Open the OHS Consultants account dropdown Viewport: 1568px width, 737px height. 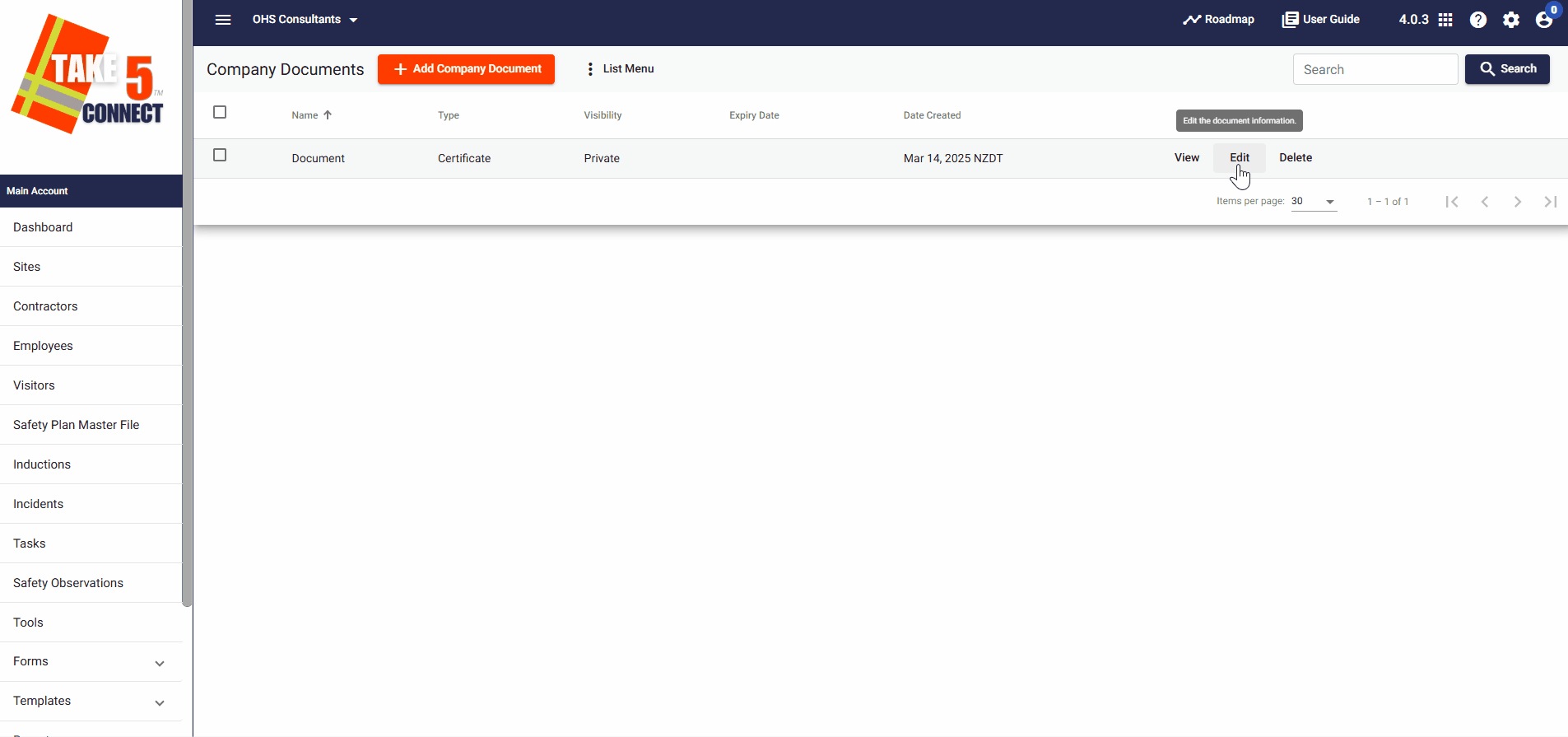click(305, 20)
